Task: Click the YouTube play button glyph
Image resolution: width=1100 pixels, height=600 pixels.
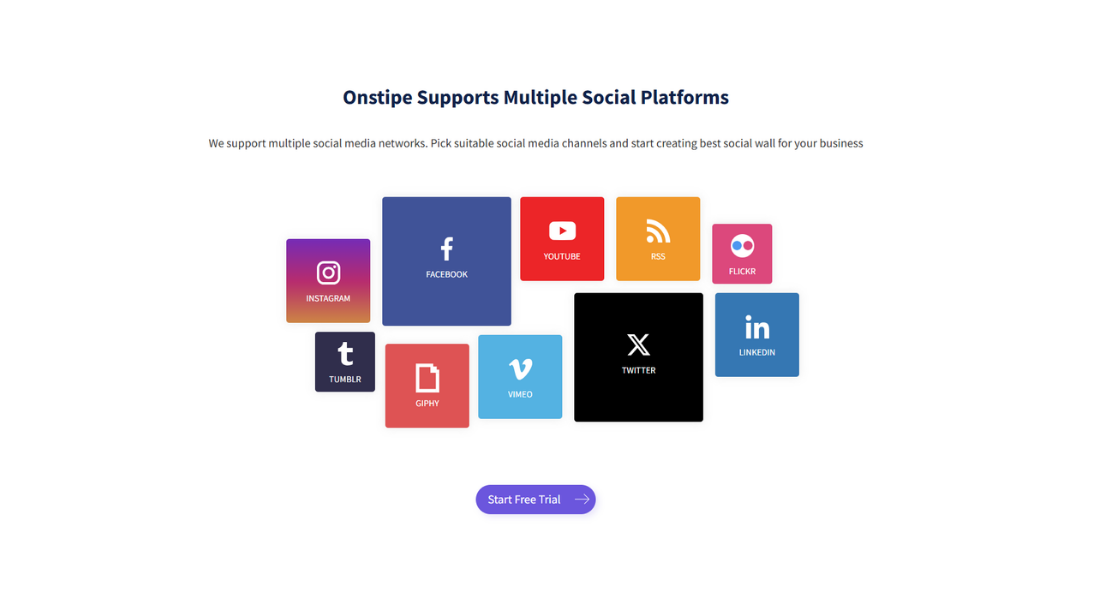Action: coord(562,229)
